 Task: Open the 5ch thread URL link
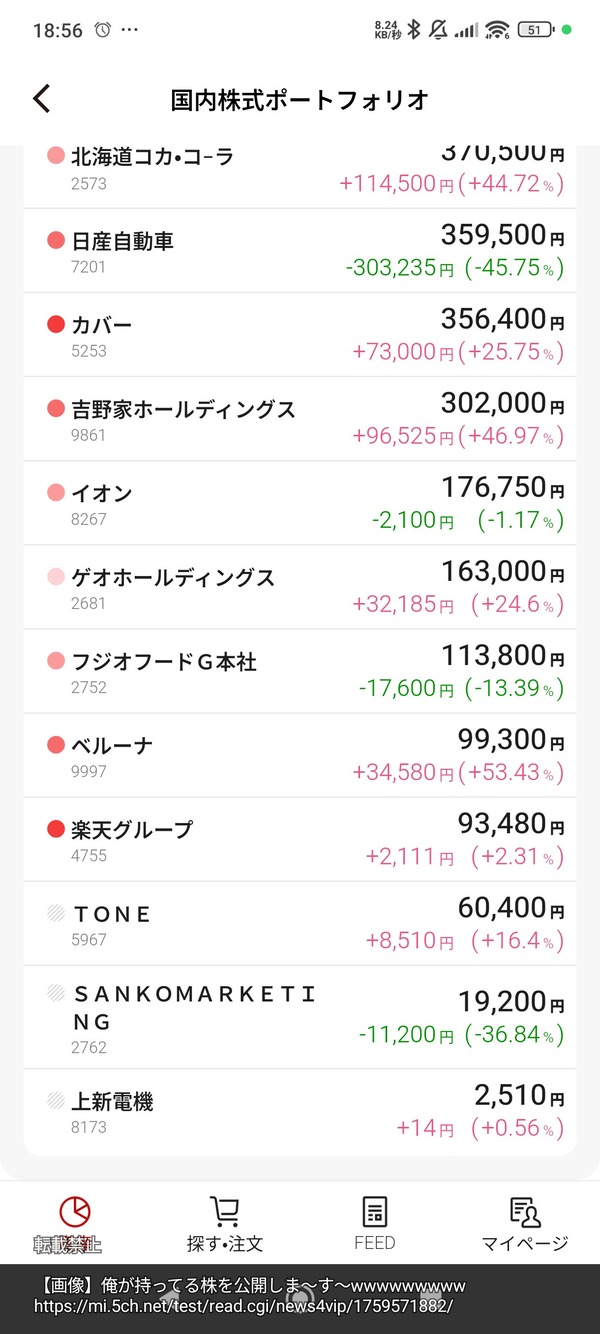[x=243, y=1307]
